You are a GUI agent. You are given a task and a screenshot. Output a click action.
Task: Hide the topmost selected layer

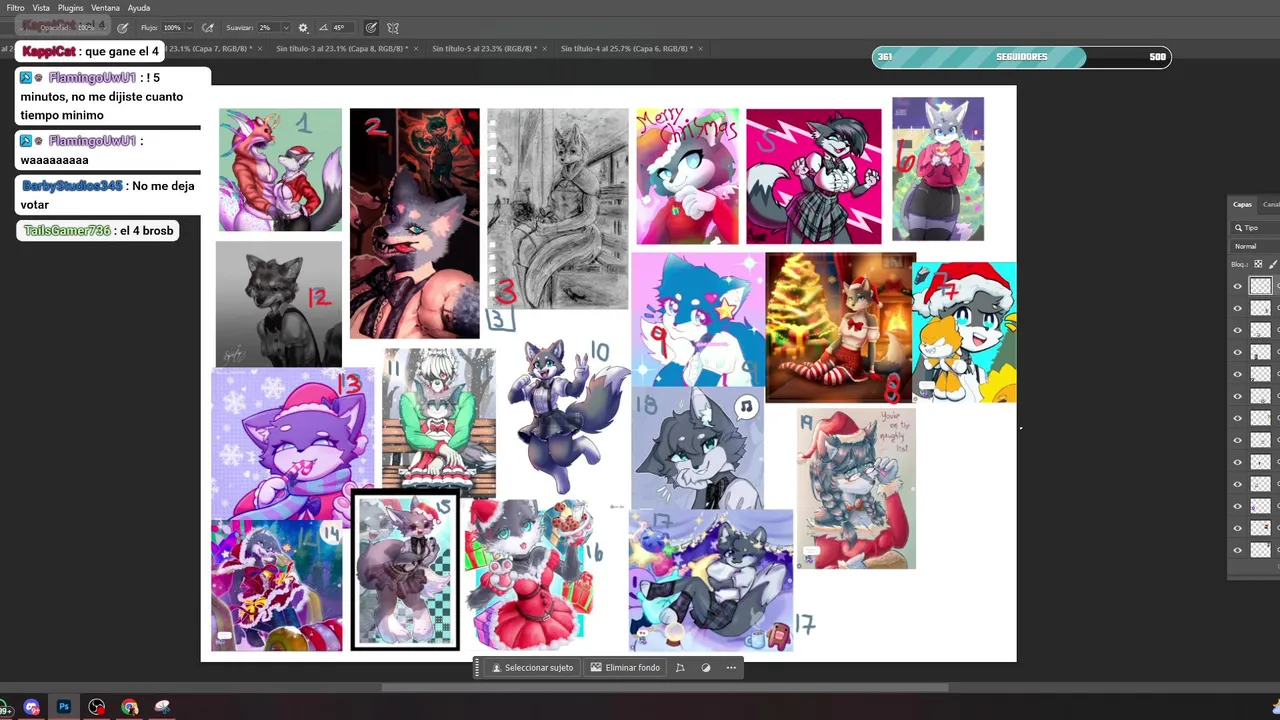(x=1237, y=286)
